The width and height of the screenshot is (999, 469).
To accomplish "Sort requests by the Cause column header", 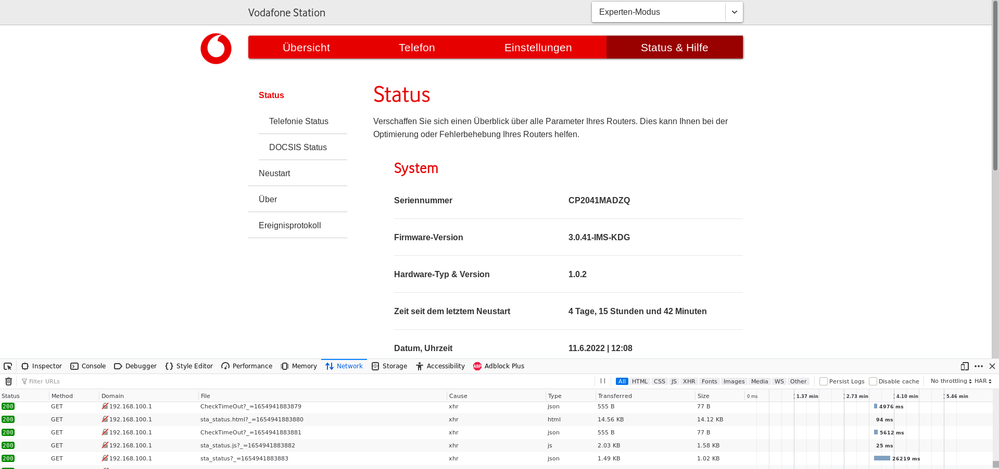I will point(496,396).
